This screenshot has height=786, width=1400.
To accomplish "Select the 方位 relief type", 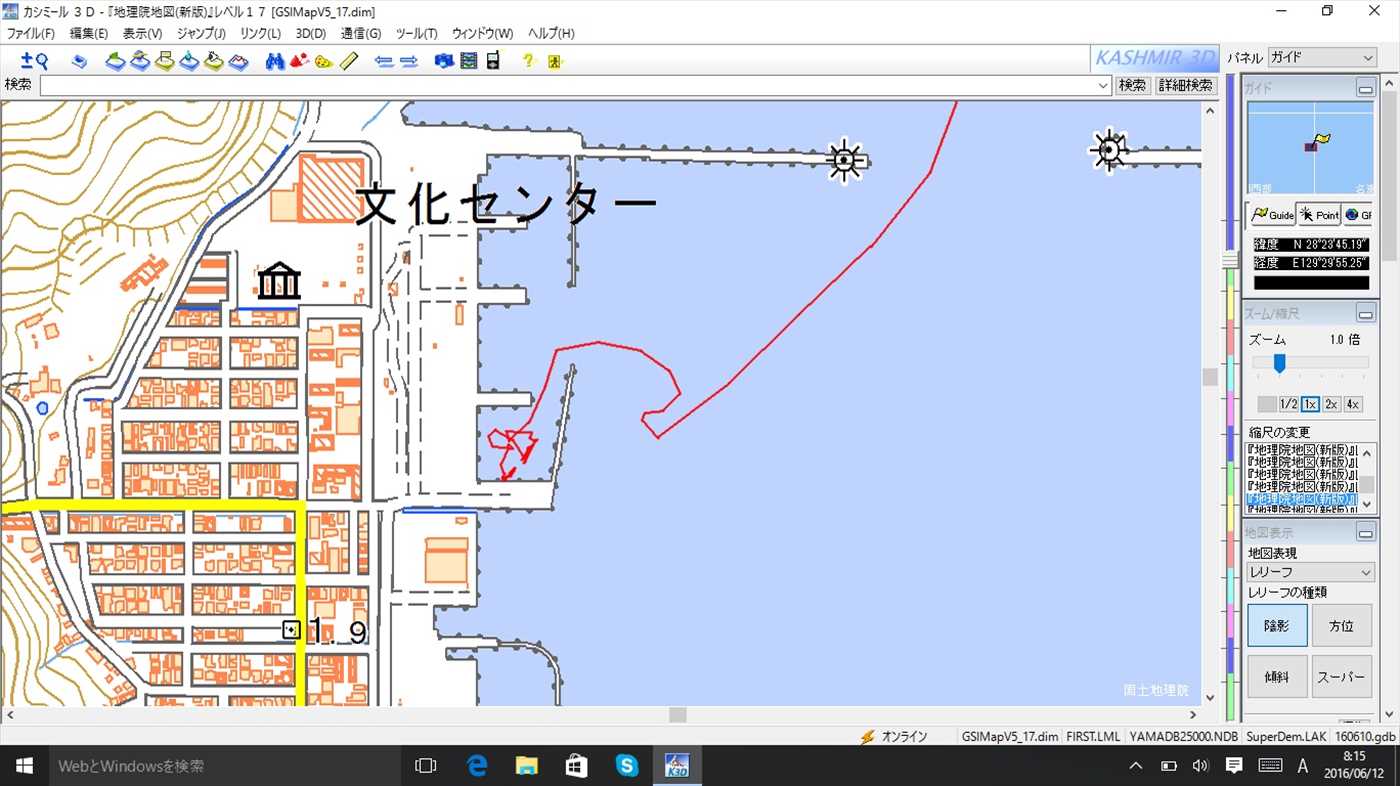I will [x=1341, y=626].
